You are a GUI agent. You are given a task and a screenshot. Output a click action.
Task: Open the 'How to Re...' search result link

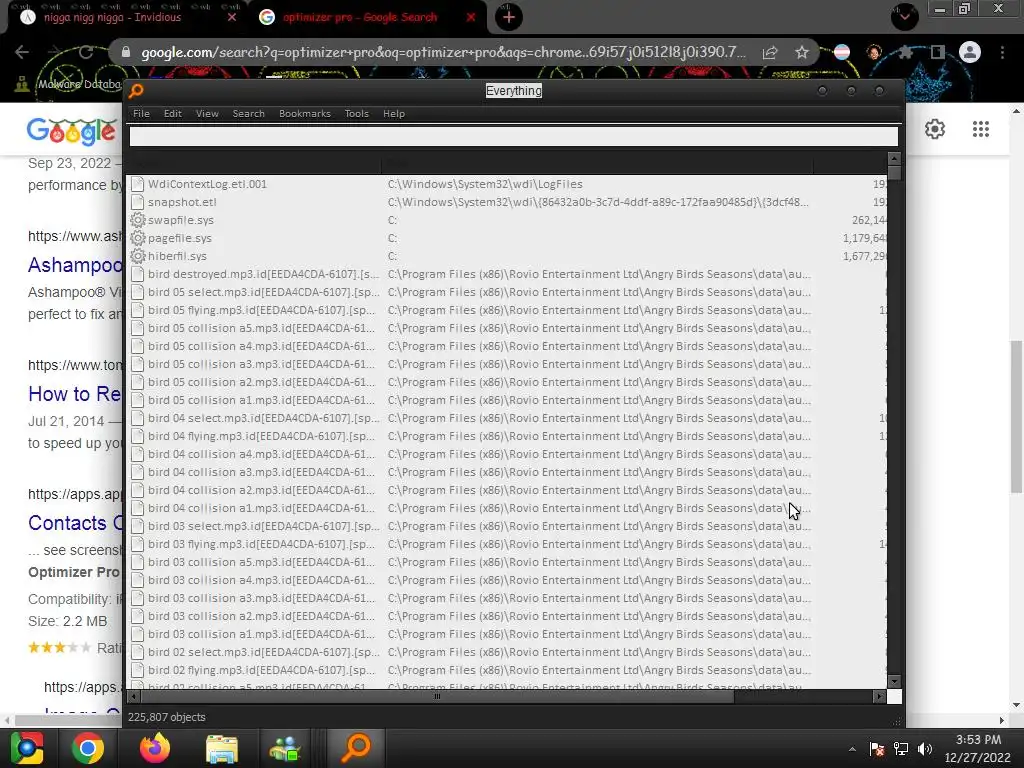pyautogui.click(x=74, y=394)
